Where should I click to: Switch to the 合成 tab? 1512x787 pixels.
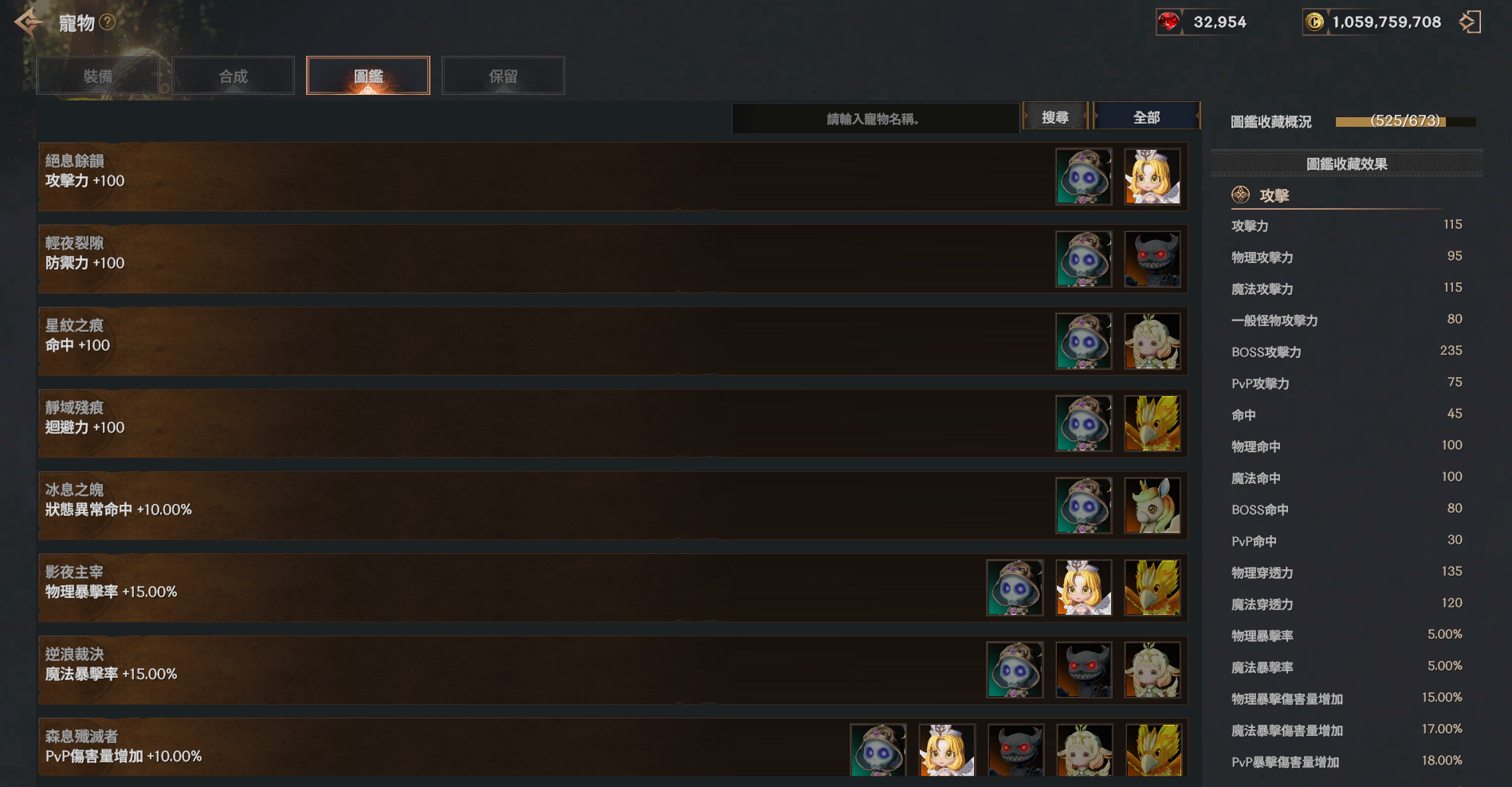[234, 76]
